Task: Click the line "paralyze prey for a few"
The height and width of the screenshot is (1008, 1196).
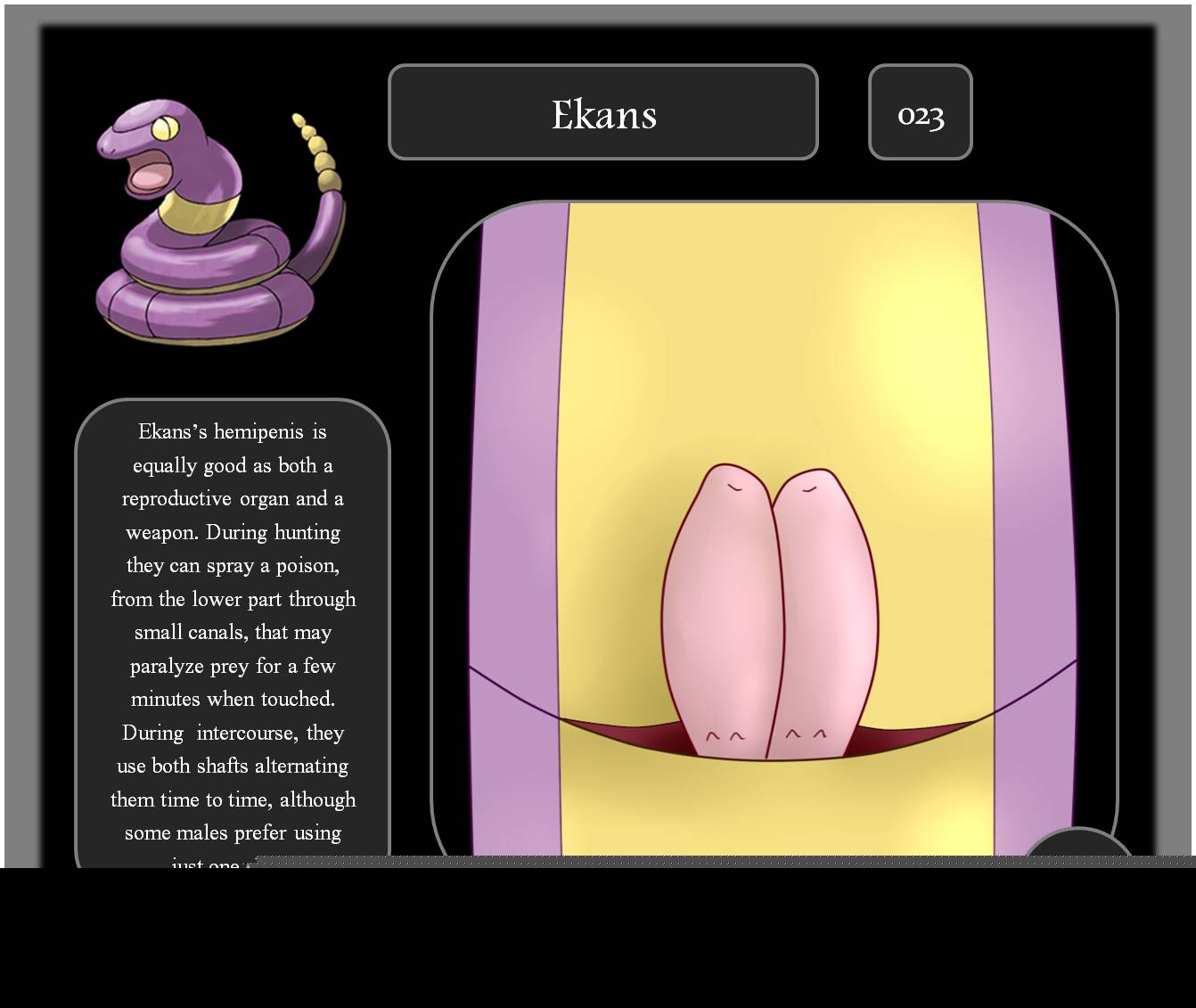Action: (x=233, y=666)
